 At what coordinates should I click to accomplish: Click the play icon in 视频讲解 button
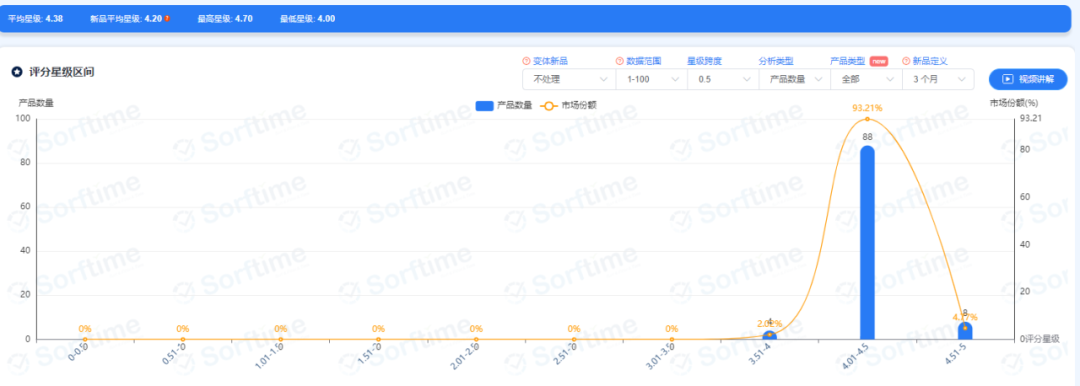(x=1007, y=79)
